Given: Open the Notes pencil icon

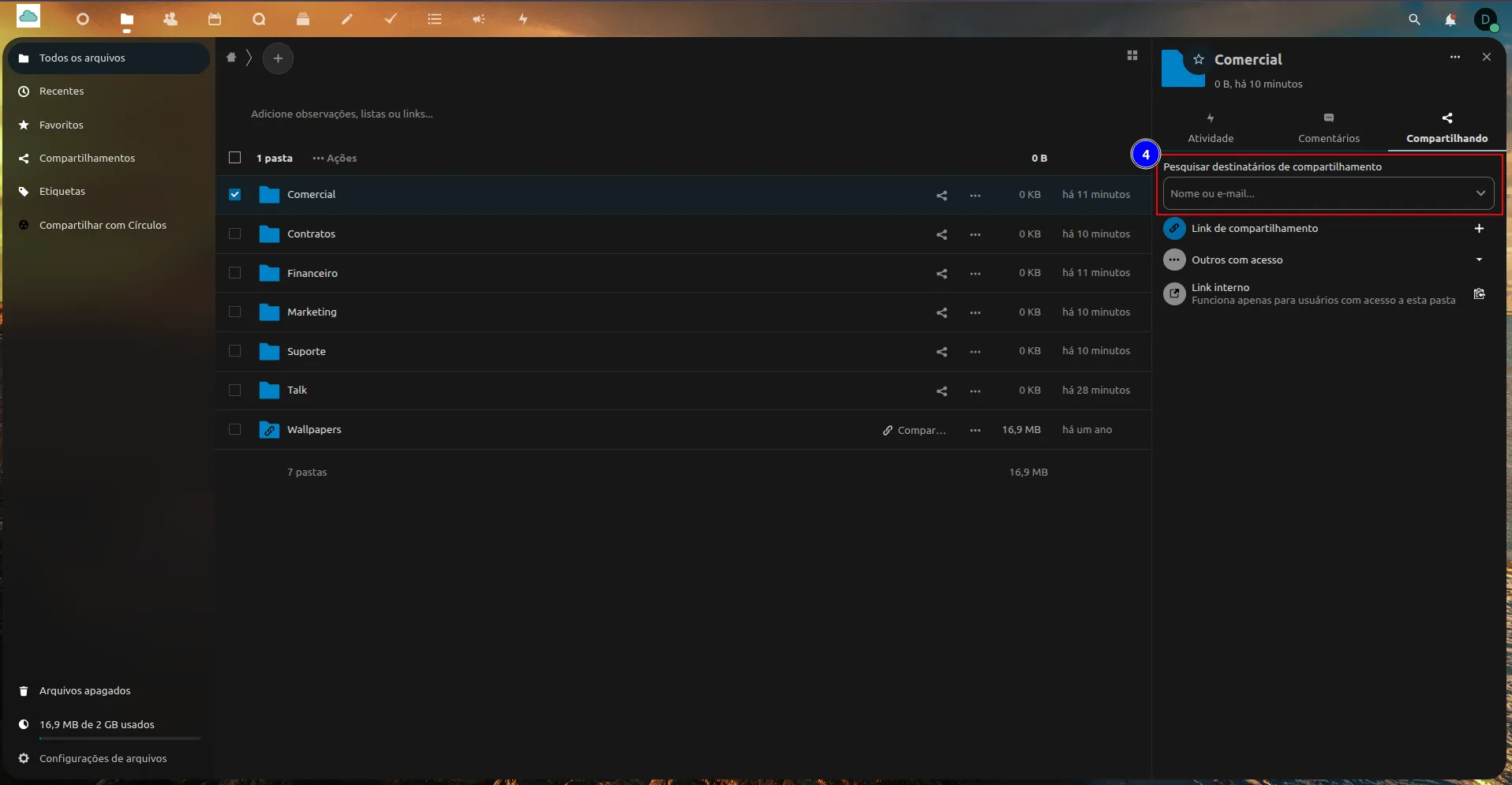Looking at the screenshot, I should [x=346, y=19].
